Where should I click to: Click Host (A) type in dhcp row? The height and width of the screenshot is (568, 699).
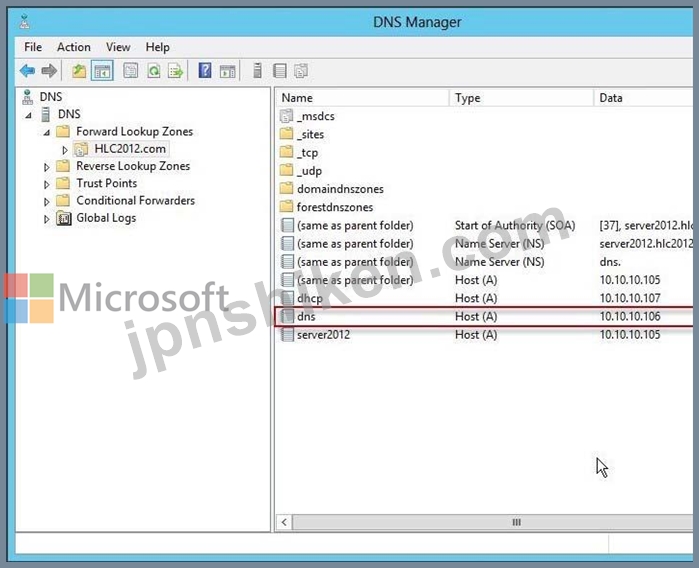(476, 298)
